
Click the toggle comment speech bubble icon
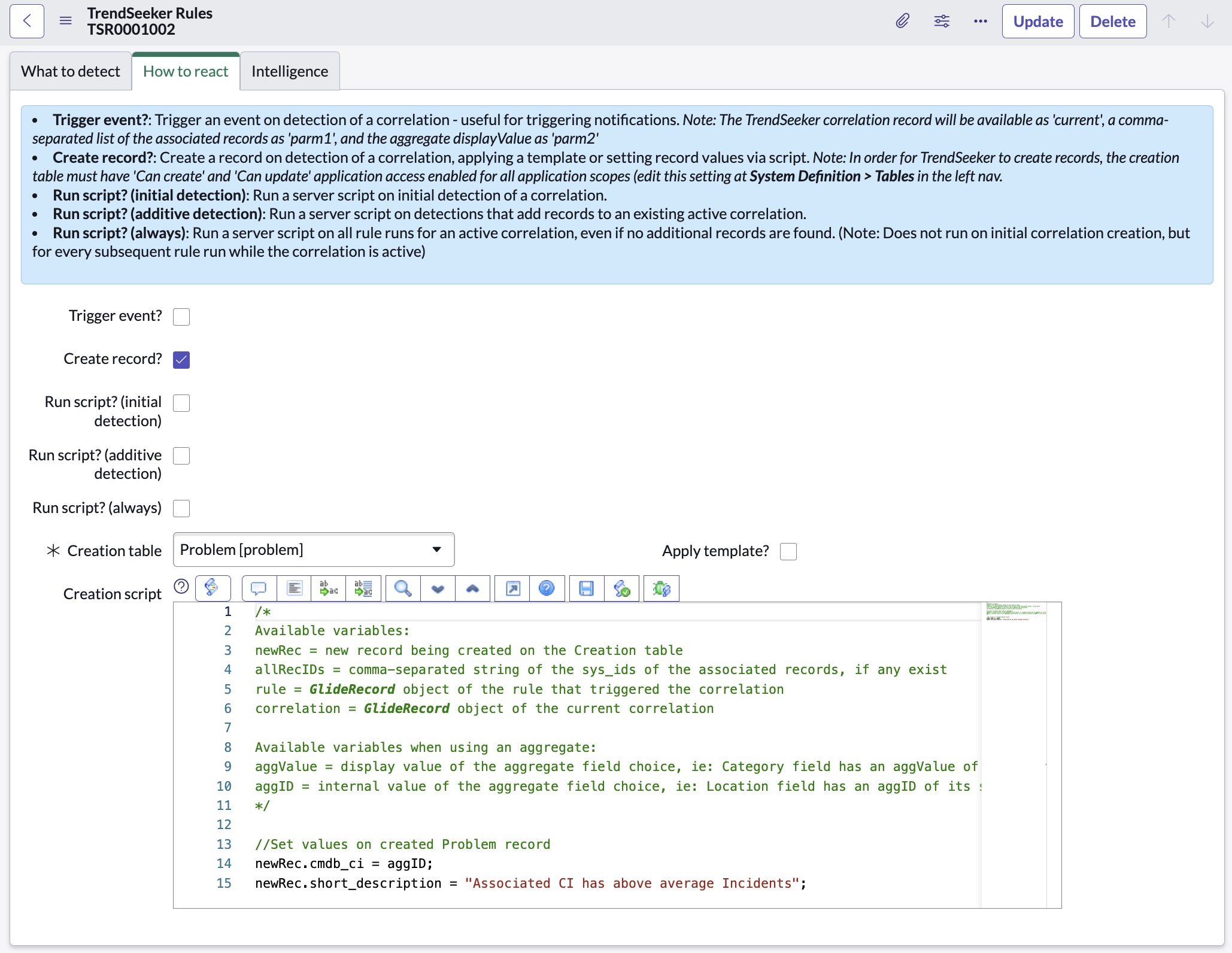(259, 588)
